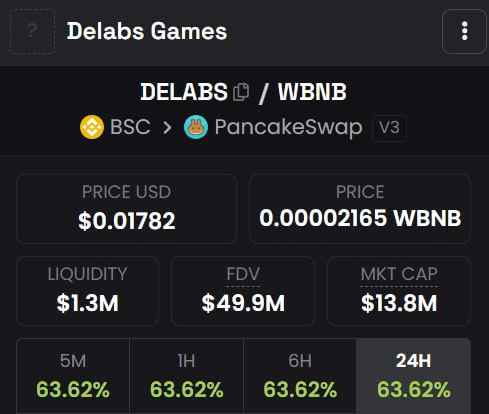Click the FDV dotted label
The height and width of the screenshot is (414, 489).
pyautogui.click(x=243, y=275)
